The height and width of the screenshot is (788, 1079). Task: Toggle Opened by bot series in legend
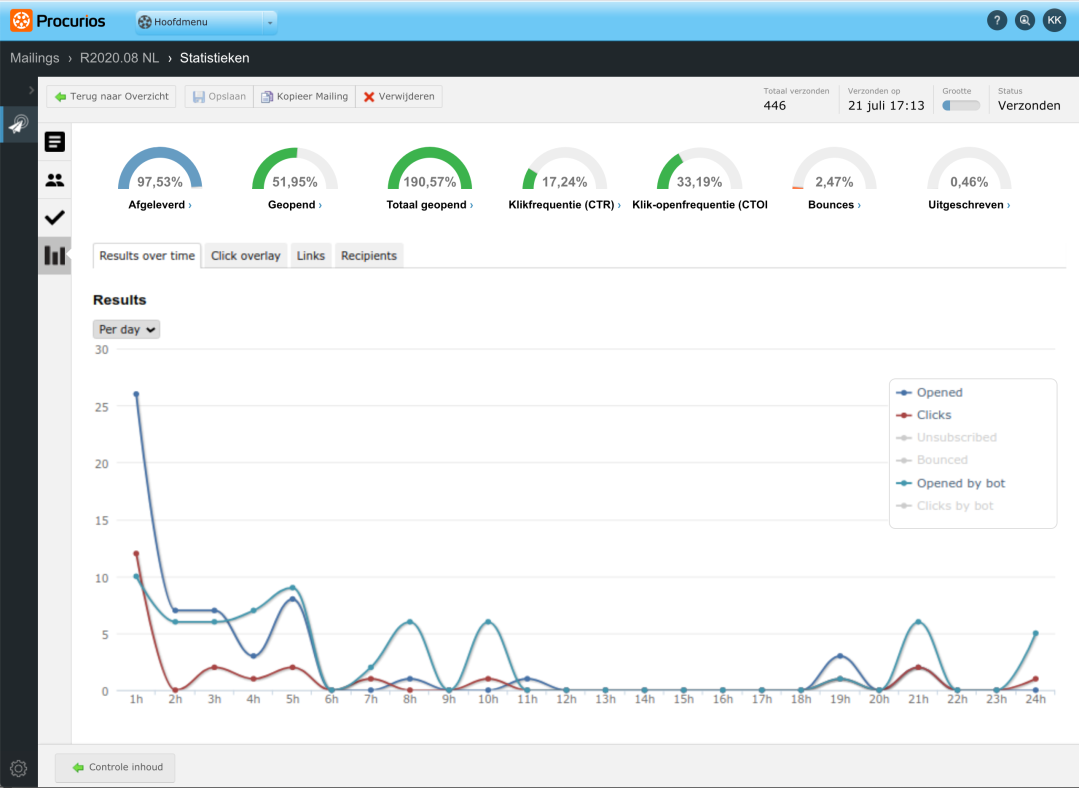coord(950,483)
